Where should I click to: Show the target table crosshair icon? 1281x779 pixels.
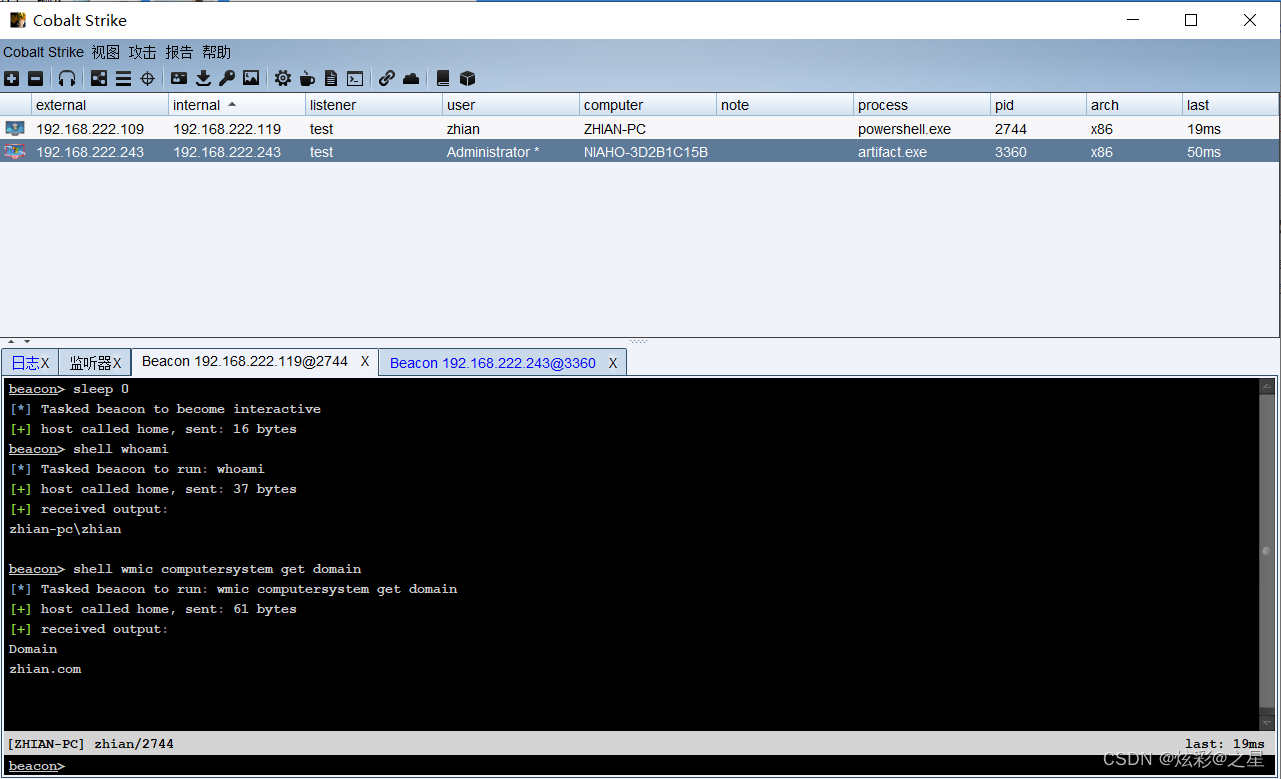(147, 78)
